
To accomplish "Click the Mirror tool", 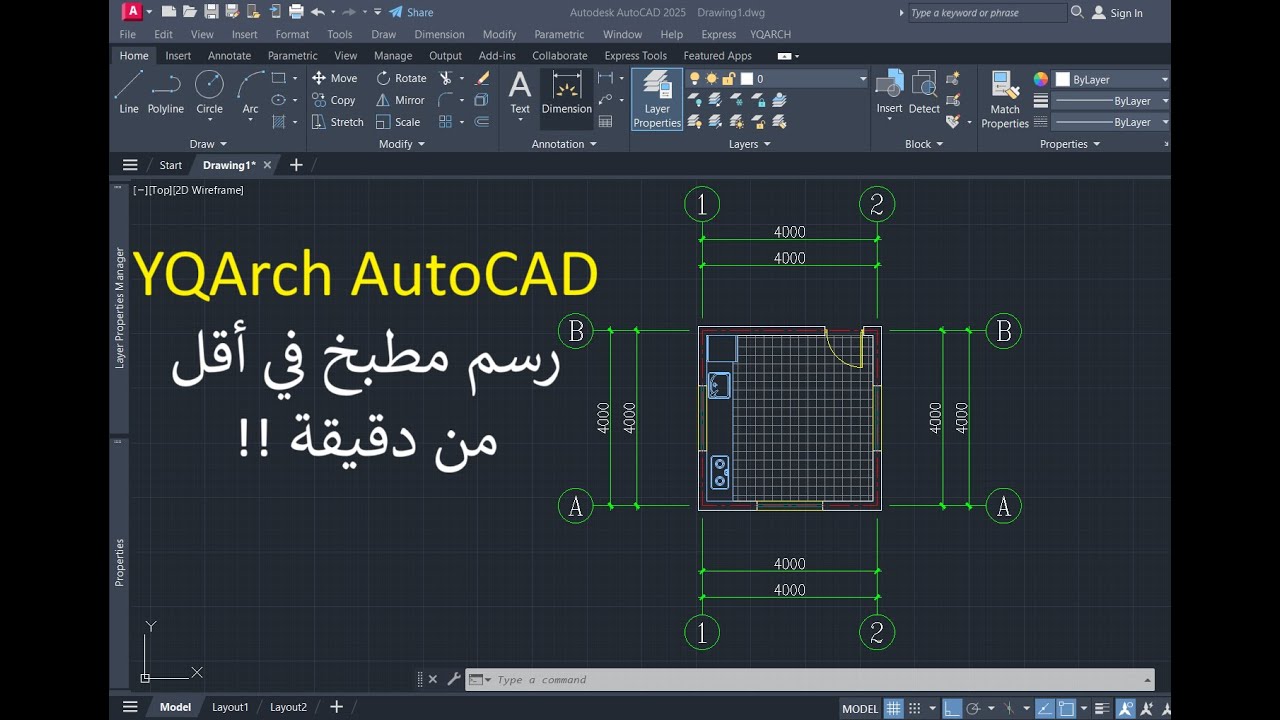I will point(400,100).
